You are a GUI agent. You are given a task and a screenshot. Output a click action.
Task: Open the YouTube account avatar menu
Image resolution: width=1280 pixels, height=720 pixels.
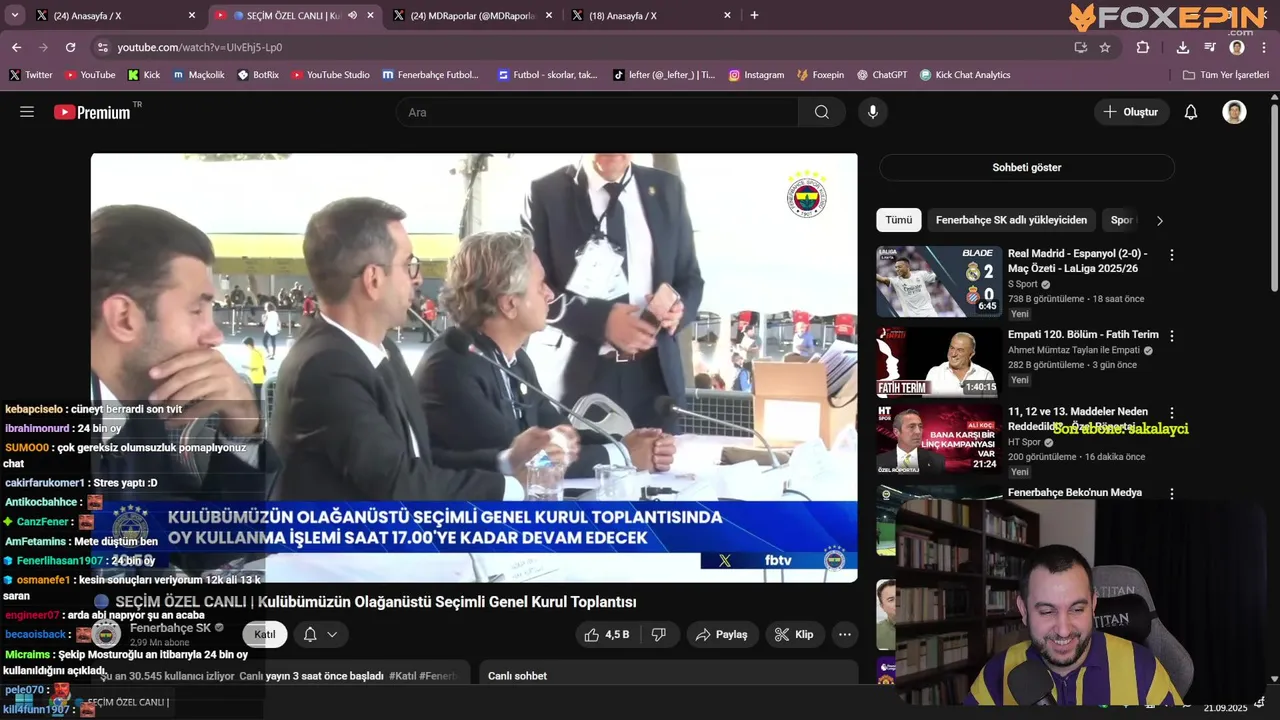1235,112
